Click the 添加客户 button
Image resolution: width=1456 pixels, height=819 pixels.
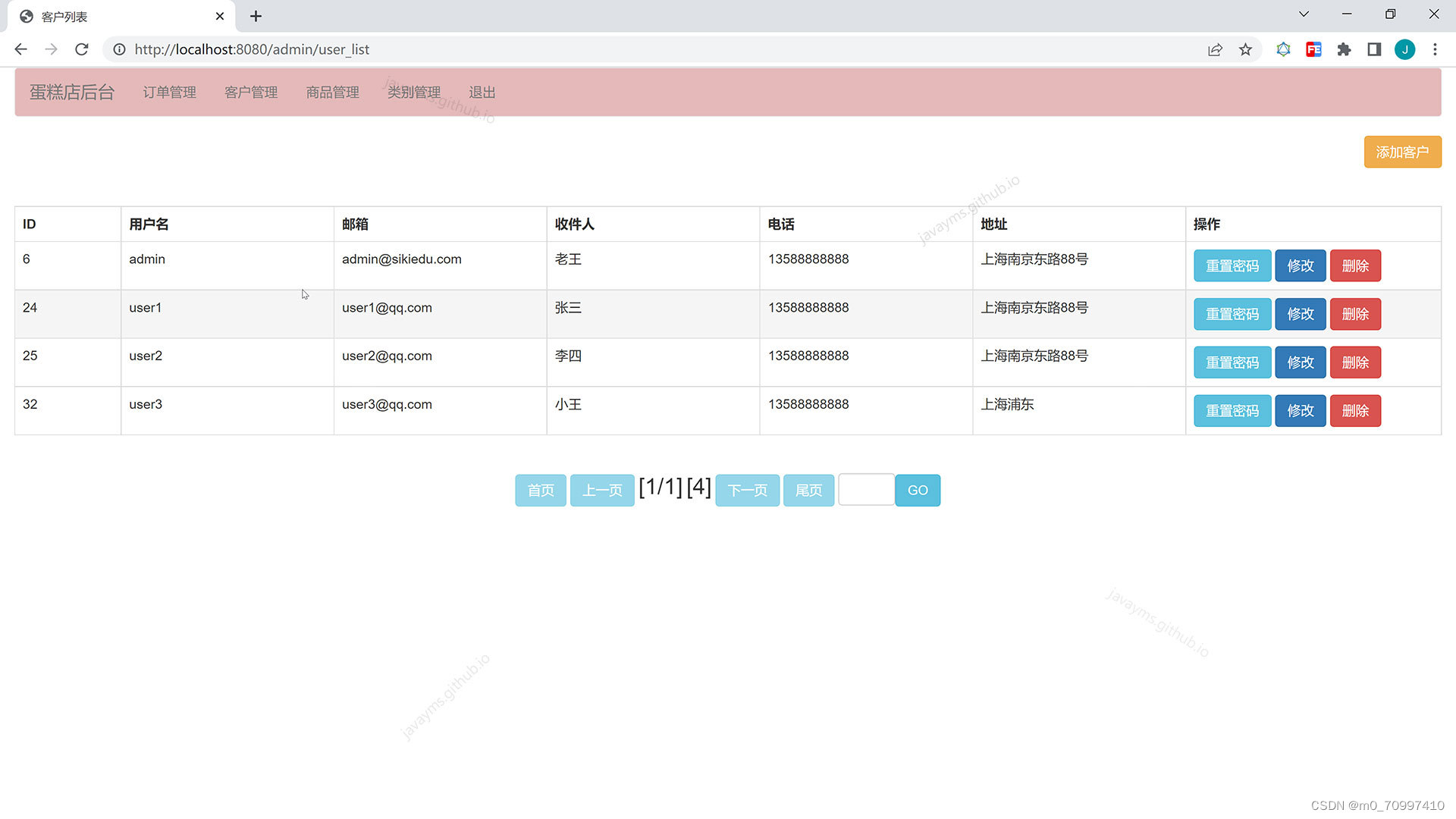click(x=1402, y=152)
